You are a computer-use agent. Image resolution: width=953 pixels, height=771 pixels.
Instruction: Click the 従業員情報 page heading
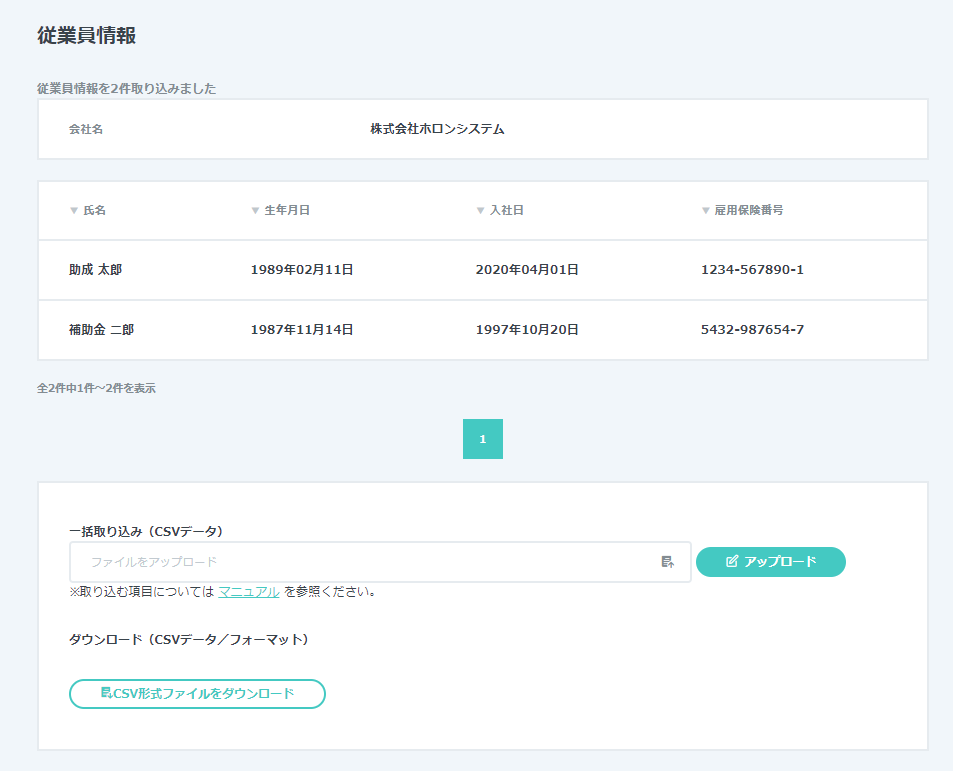click(x=86, y=36)
